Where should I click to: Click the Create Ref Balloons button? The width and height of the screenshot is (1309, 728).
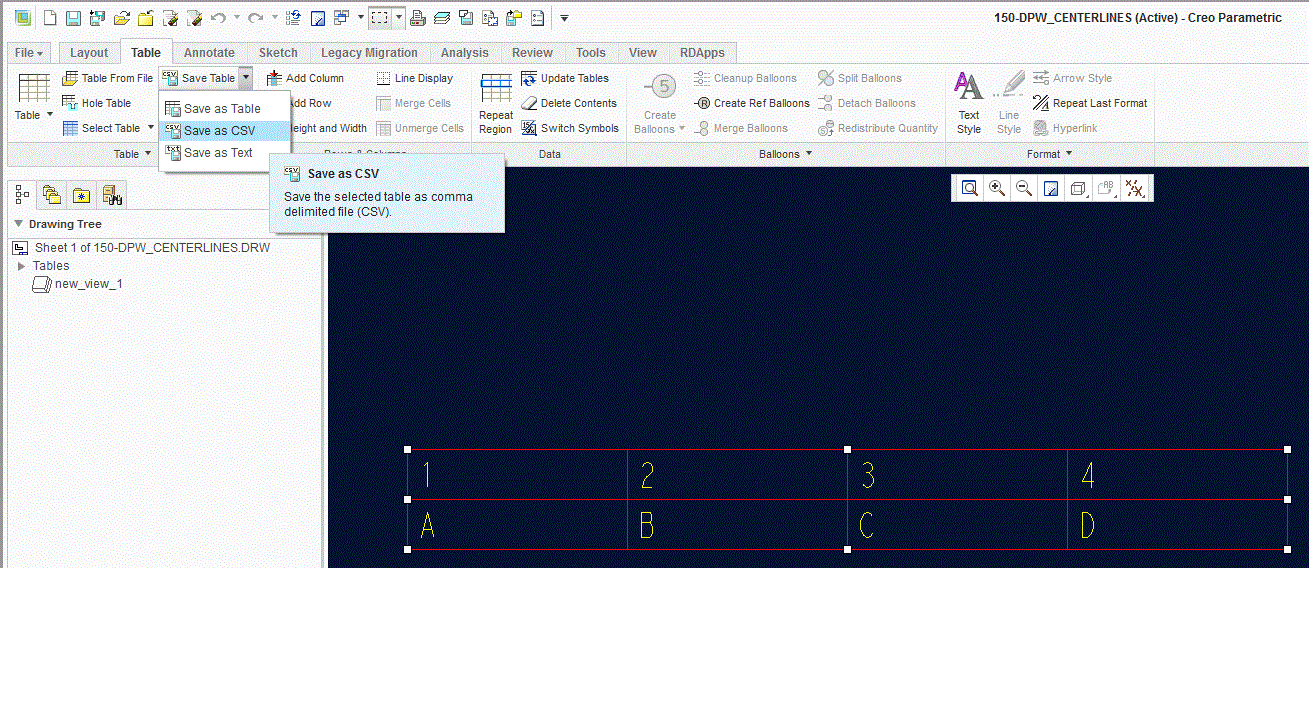coord(752,103)
